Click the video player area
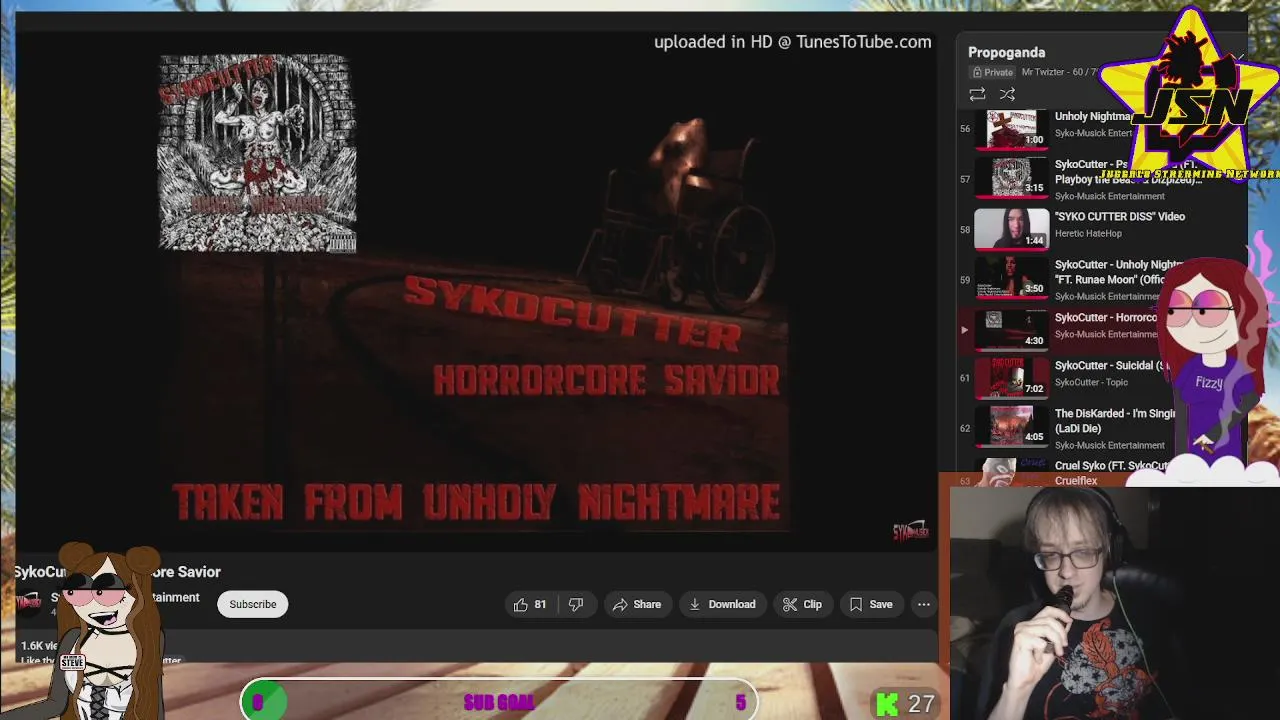The height and width of the screenshot is (720, 1280). pos(476,290)
